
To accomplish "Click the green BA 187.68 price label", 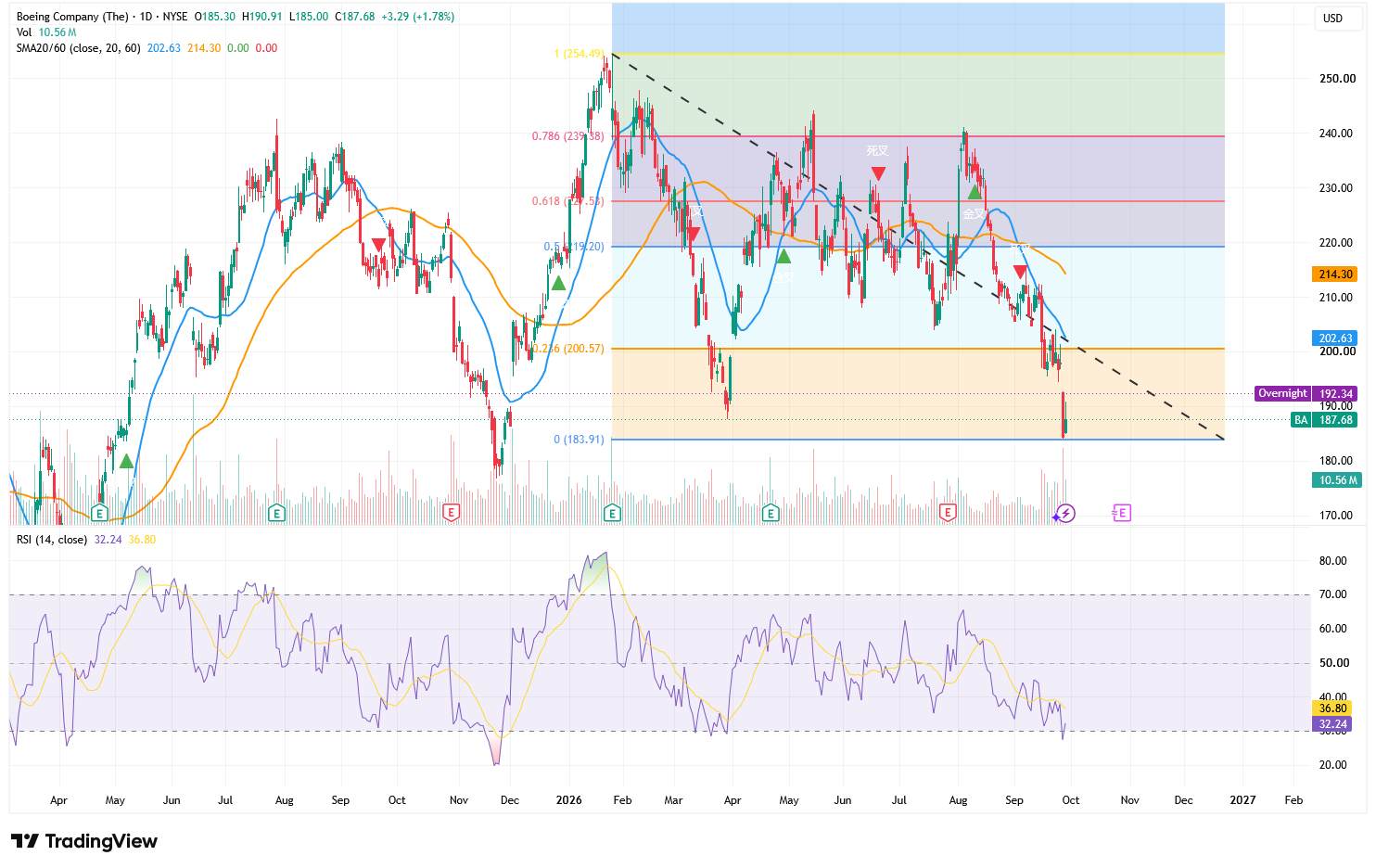I will point(1325,420).
